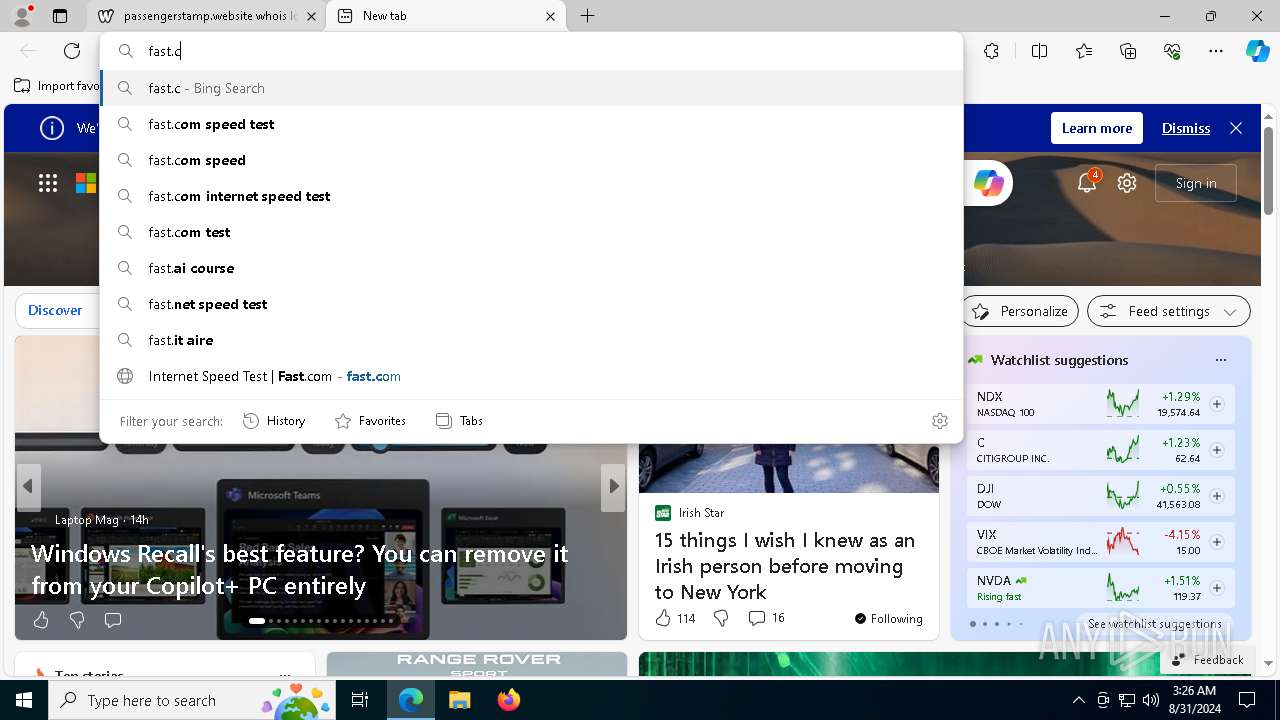Open the Favorites star toolbar icon
The width and height of the screenshot is (1280, 720).
tap(1084, 51)
